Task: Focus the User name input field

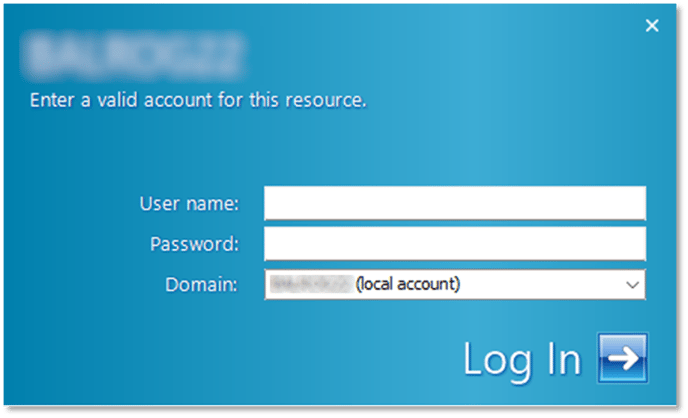Action: click(x=455, y=203)
